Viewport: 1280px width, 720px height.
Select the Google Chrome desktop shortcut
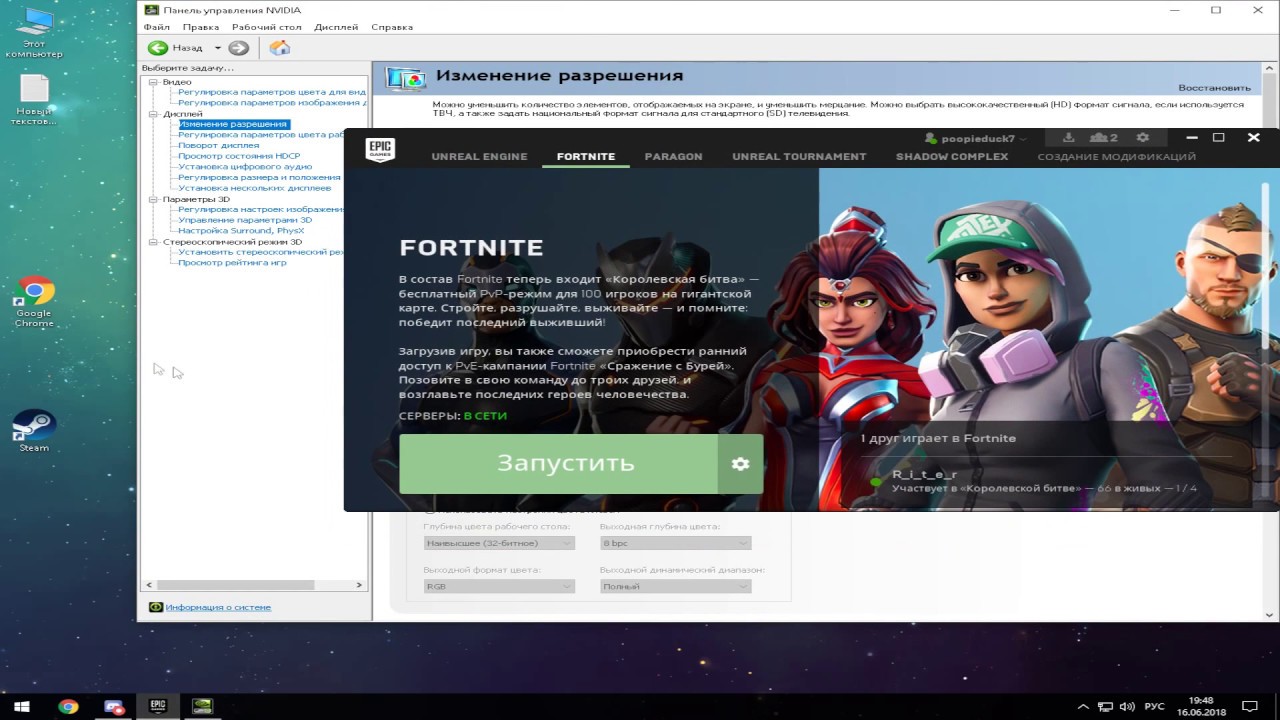(x=34, y=302)
